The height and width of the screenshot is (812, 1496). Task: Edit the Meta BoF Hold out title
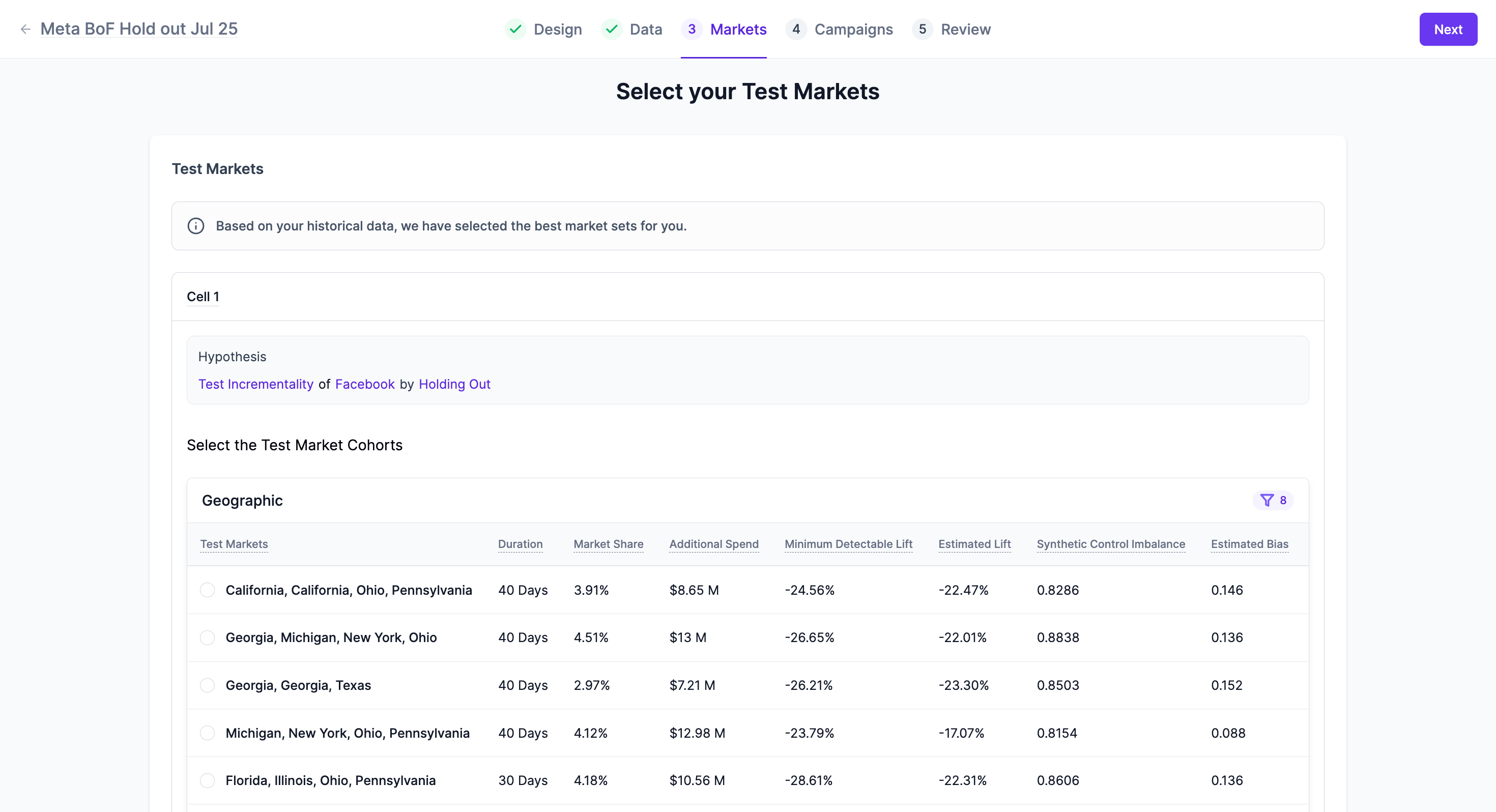(x=139, y=29)
